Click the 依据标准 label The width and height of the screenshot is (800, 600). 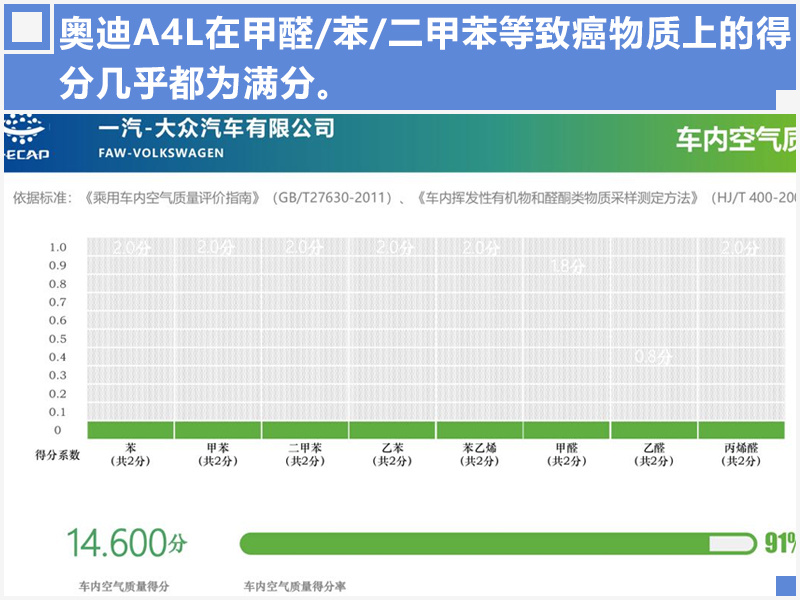(43, 197)
